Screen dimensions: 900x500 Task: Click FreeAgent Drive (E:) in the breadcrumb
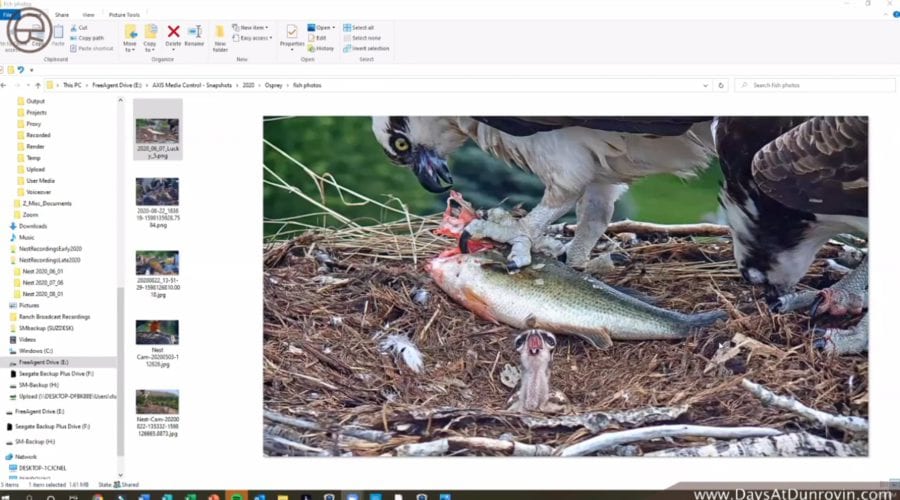tap(117, 85)
